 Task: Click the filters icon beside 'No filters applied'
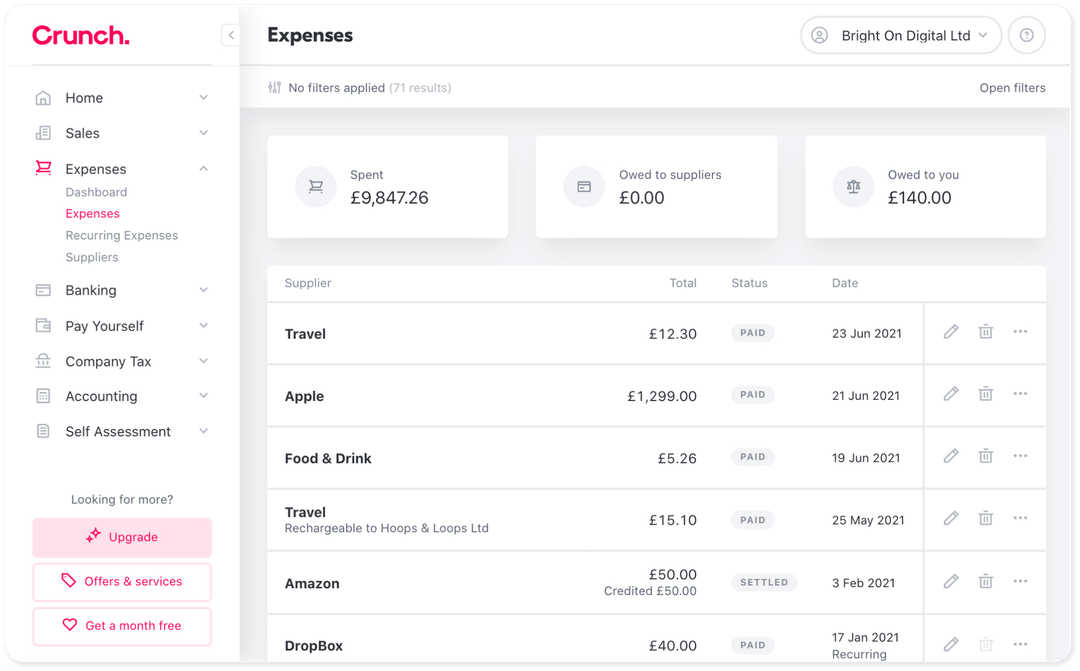tap(273, 88)
